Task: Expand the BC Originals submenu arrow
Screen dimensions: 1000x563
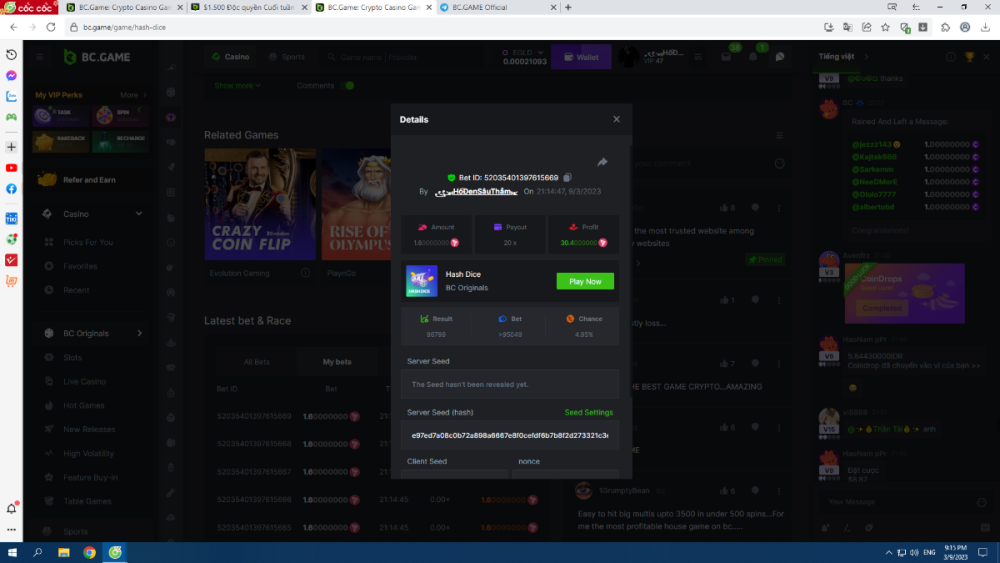Action: (x=139, y=333)
